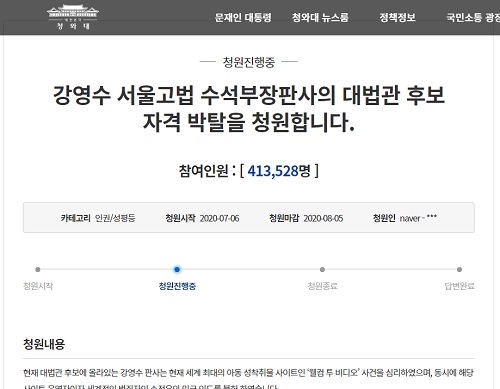Click the Cheong Wa Dae (청와대) logo
The width and height of the screenshot is (500, 389).
pos(73,17)
